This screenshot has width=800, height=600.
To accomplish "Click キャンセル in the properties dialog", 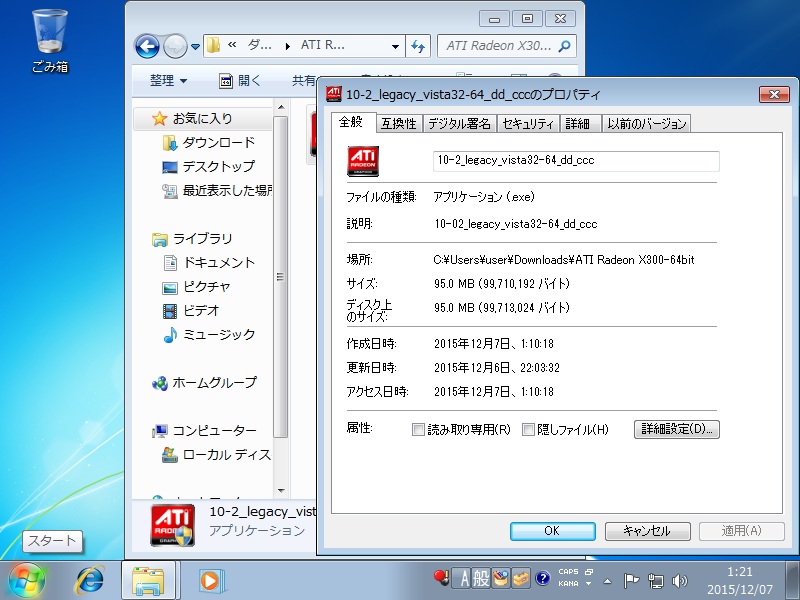I will pos(647,531).
